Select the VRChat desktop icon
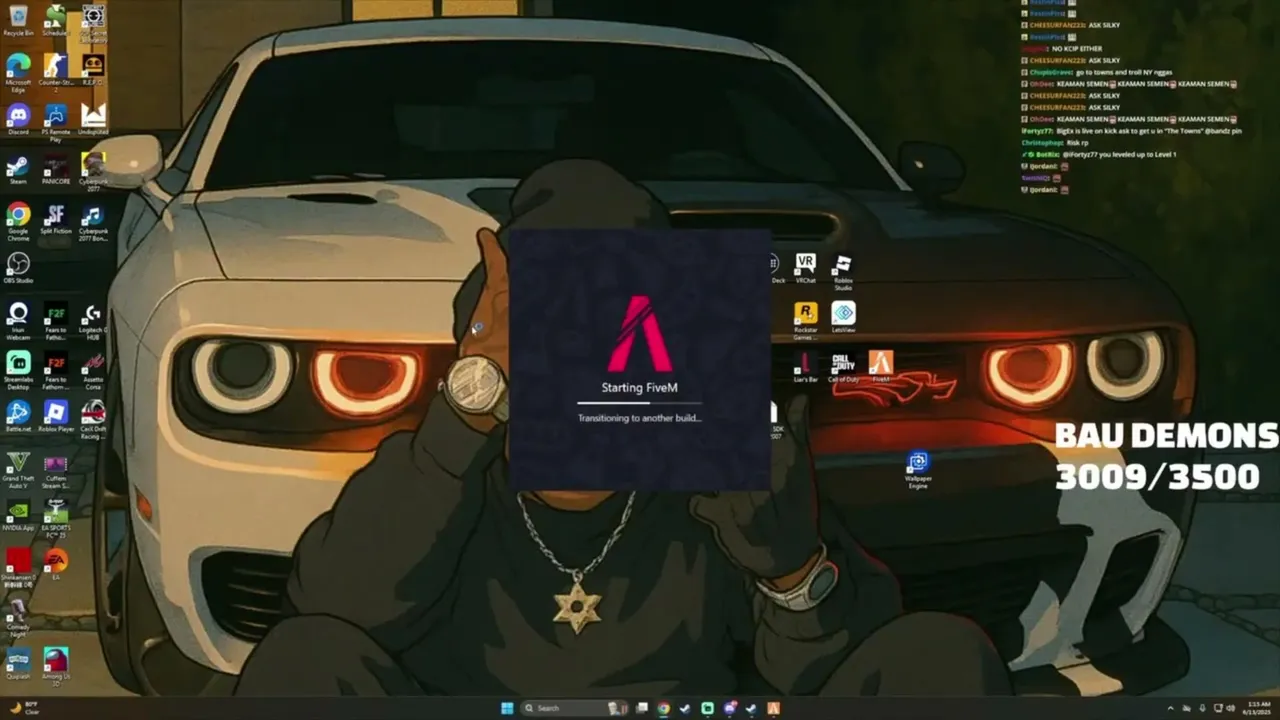The width and height of the screenshot is (1280, 720). coord(805,267)
